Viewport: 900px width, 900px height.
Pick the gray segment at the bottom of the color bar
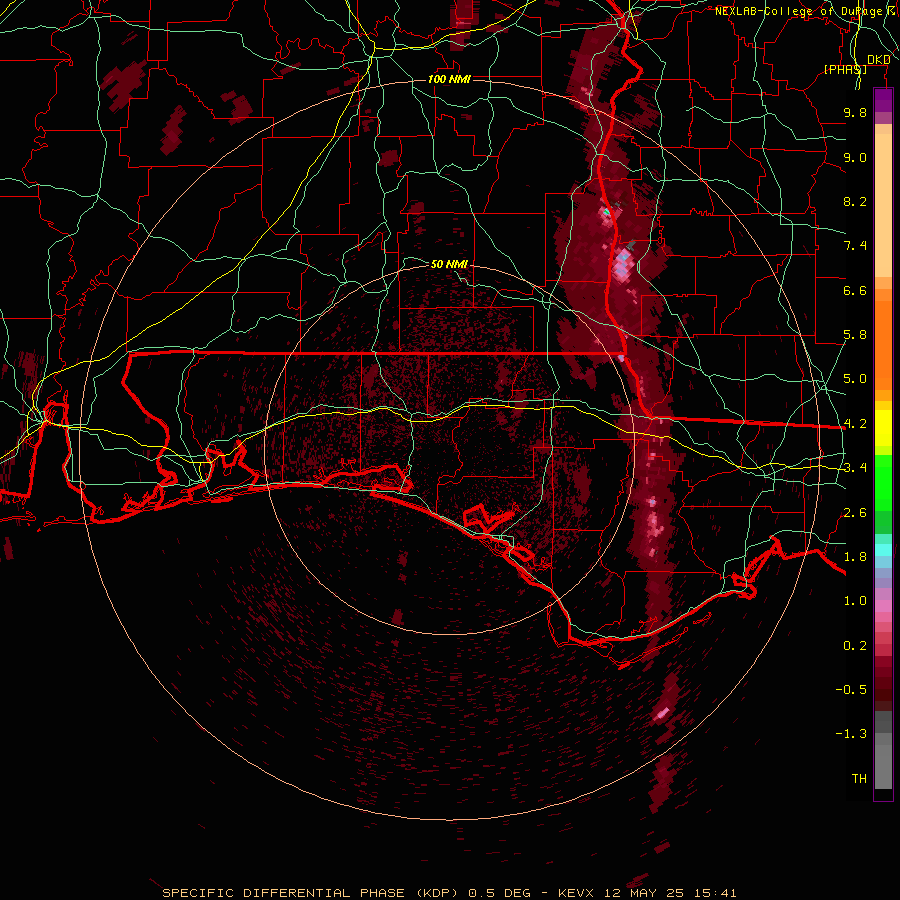tap(883, 761)
